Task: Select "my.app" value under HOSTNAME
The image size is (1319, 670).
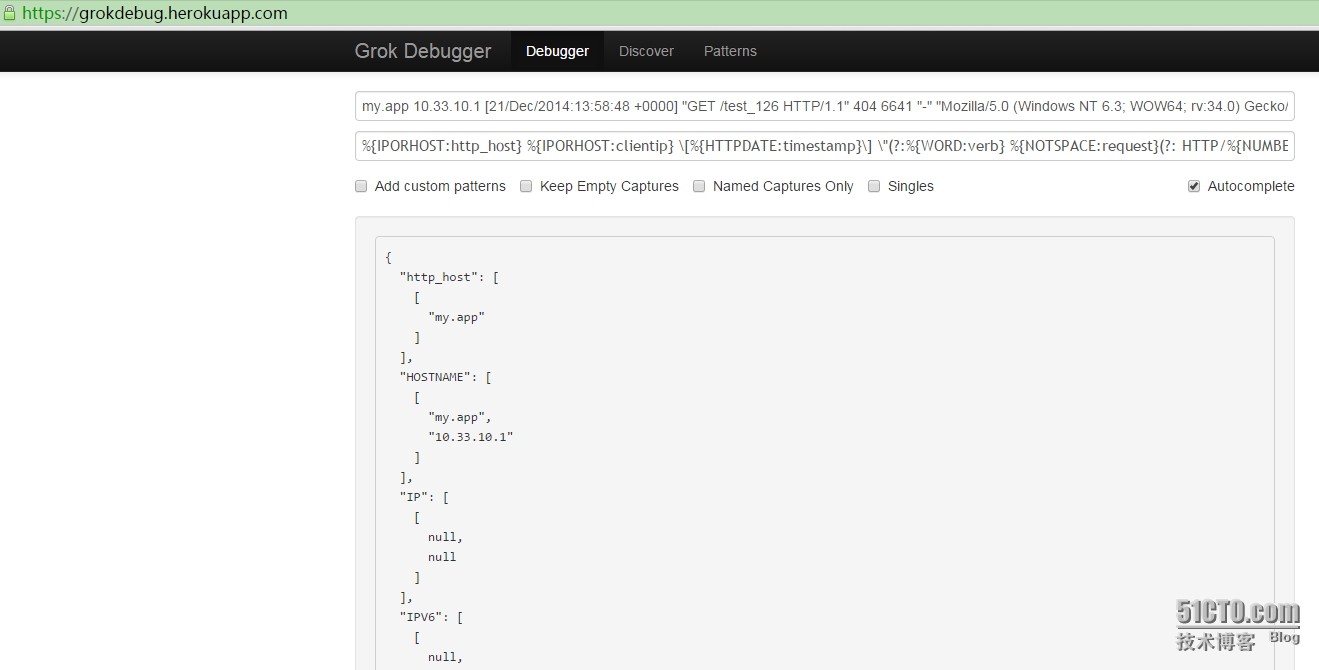Action: [459, 417]
